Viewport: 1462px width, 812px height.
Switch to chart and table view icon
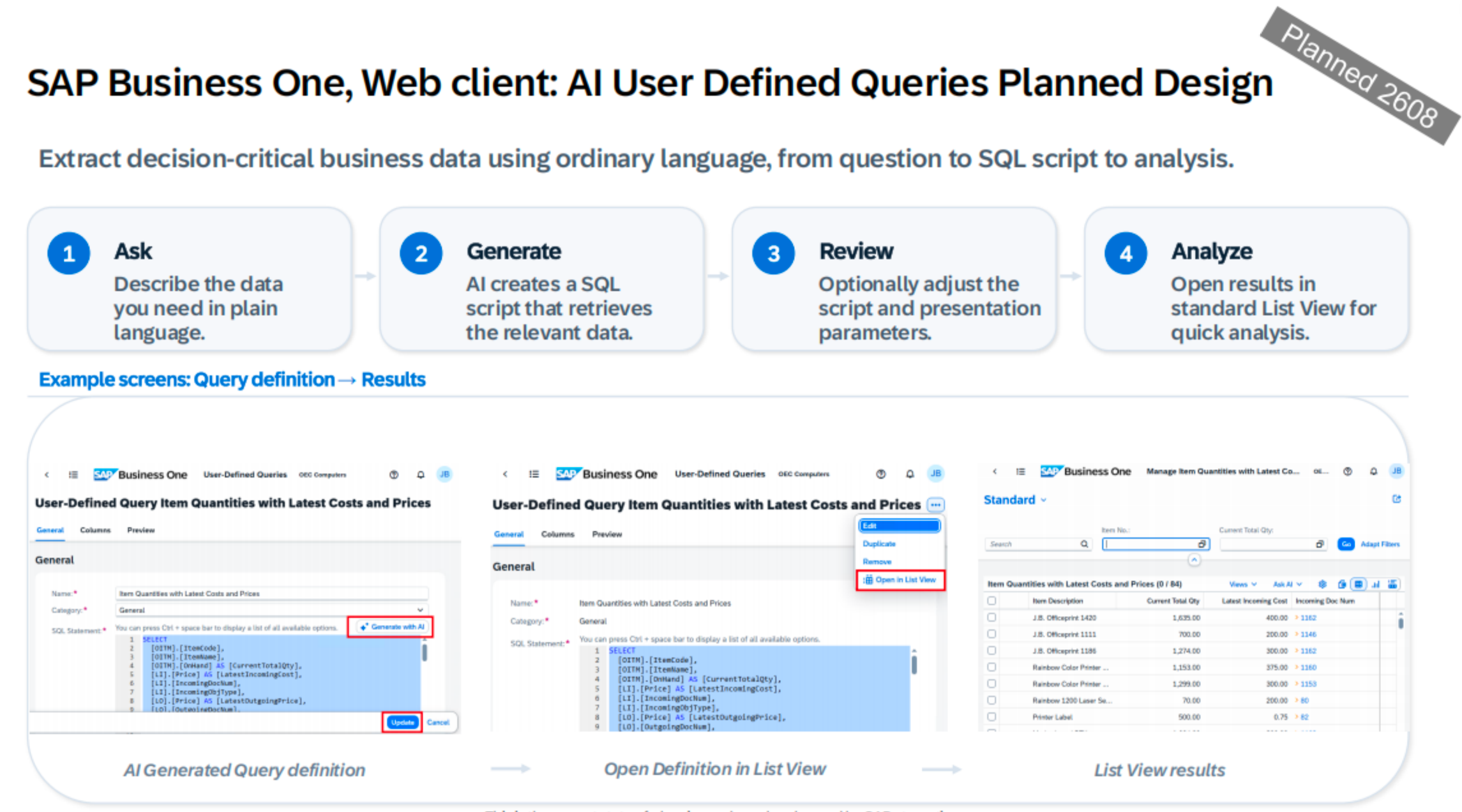click(1392, 584)
